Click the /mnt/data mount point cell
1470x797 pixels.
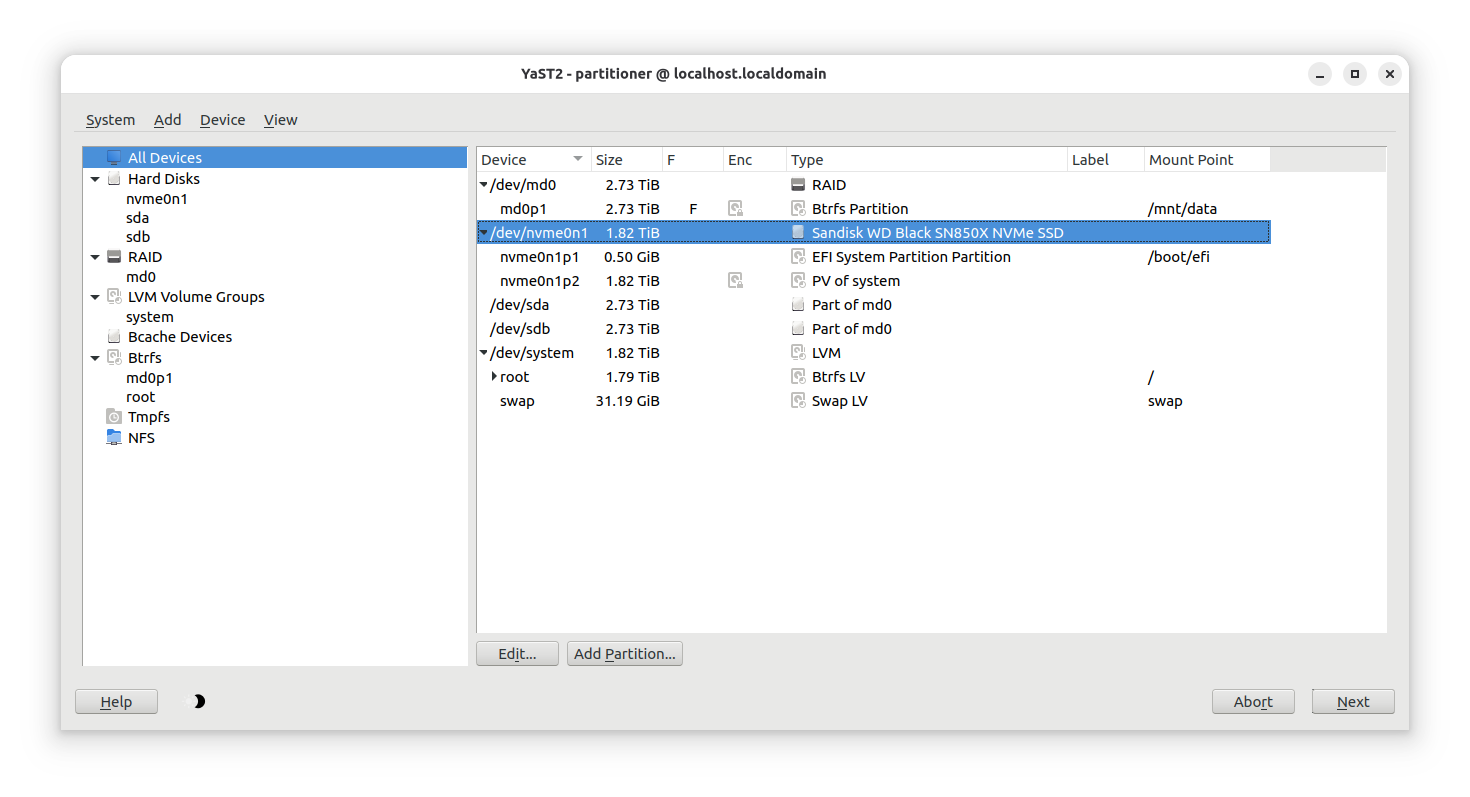[x=1182, y=209]
